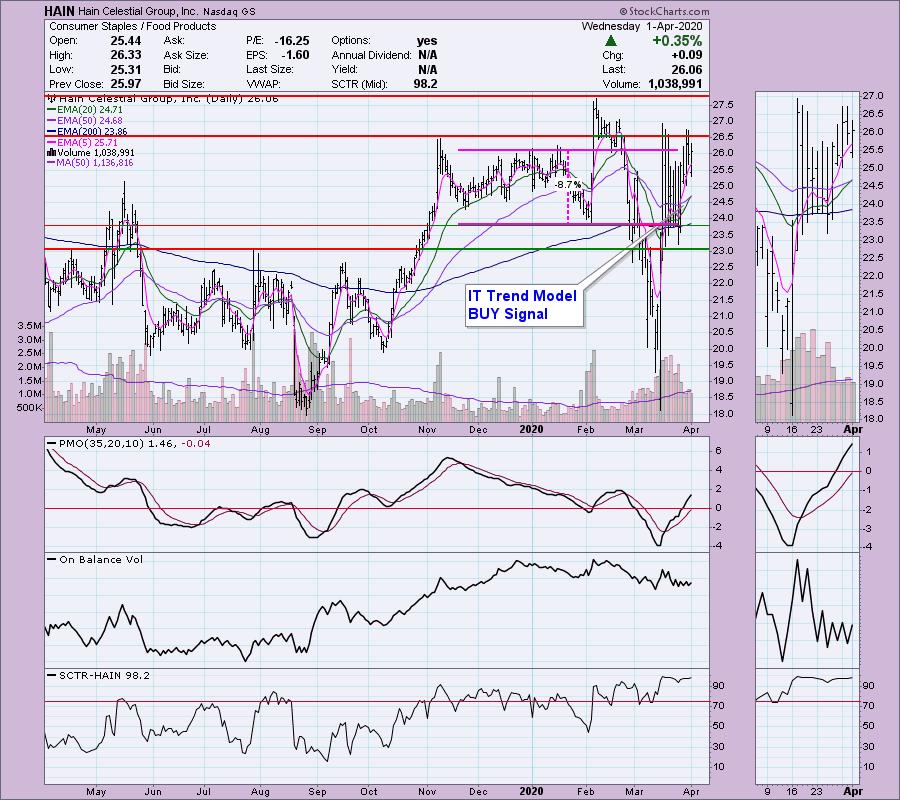
Task: Click the EMA(5) 25.71 legend entry
Action: [x=82, y=142]
